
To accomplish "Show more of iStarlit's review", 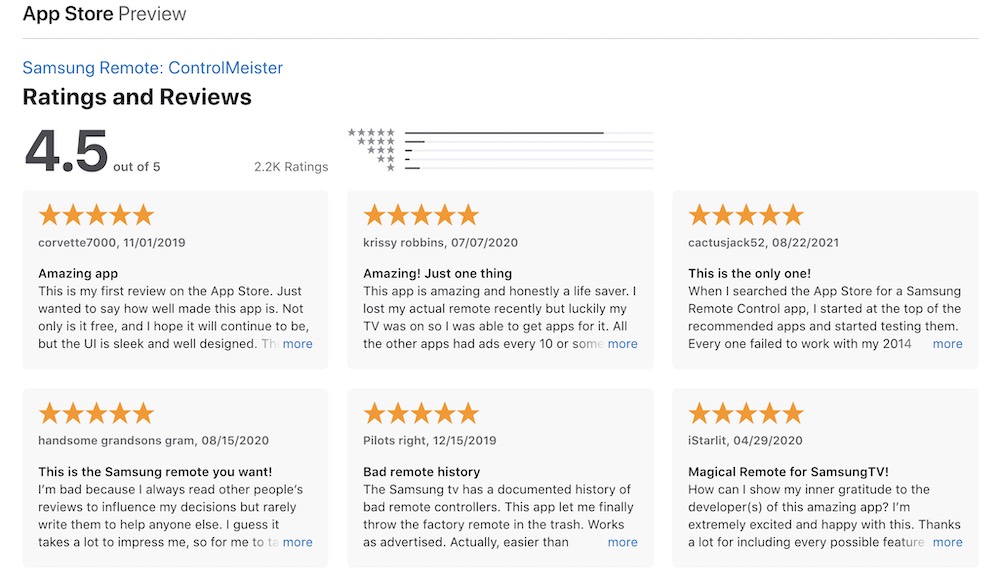I will pyautogui.click(x=947, y=542).
